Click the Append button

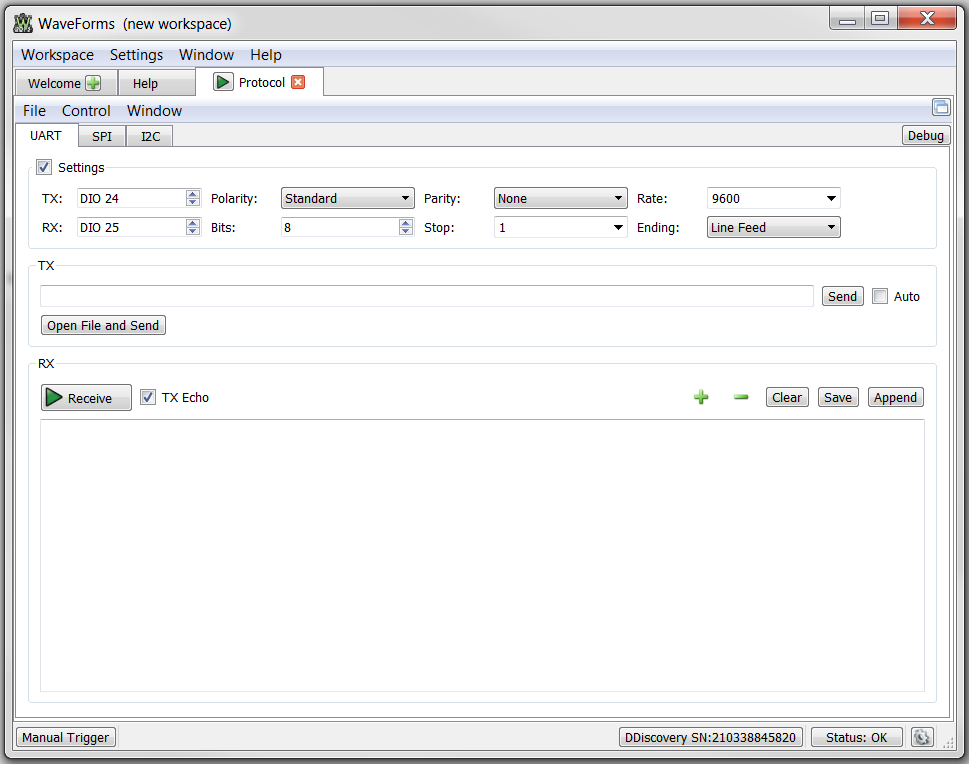(895, 397)
